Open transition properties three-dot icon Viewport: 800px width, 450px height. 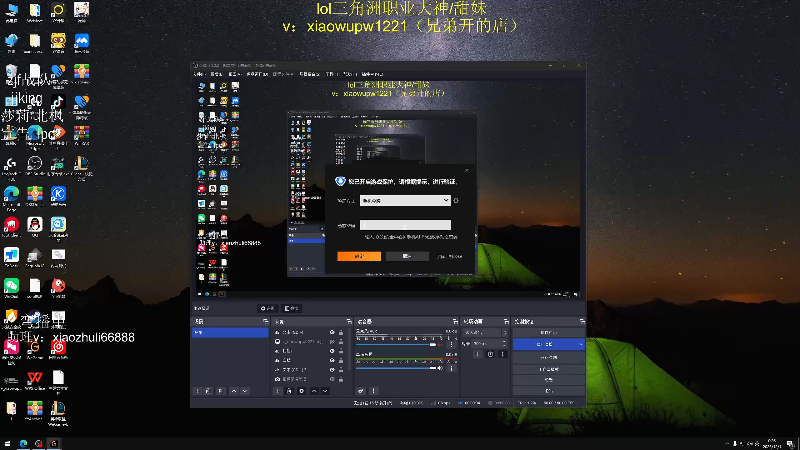pos(503,354)
